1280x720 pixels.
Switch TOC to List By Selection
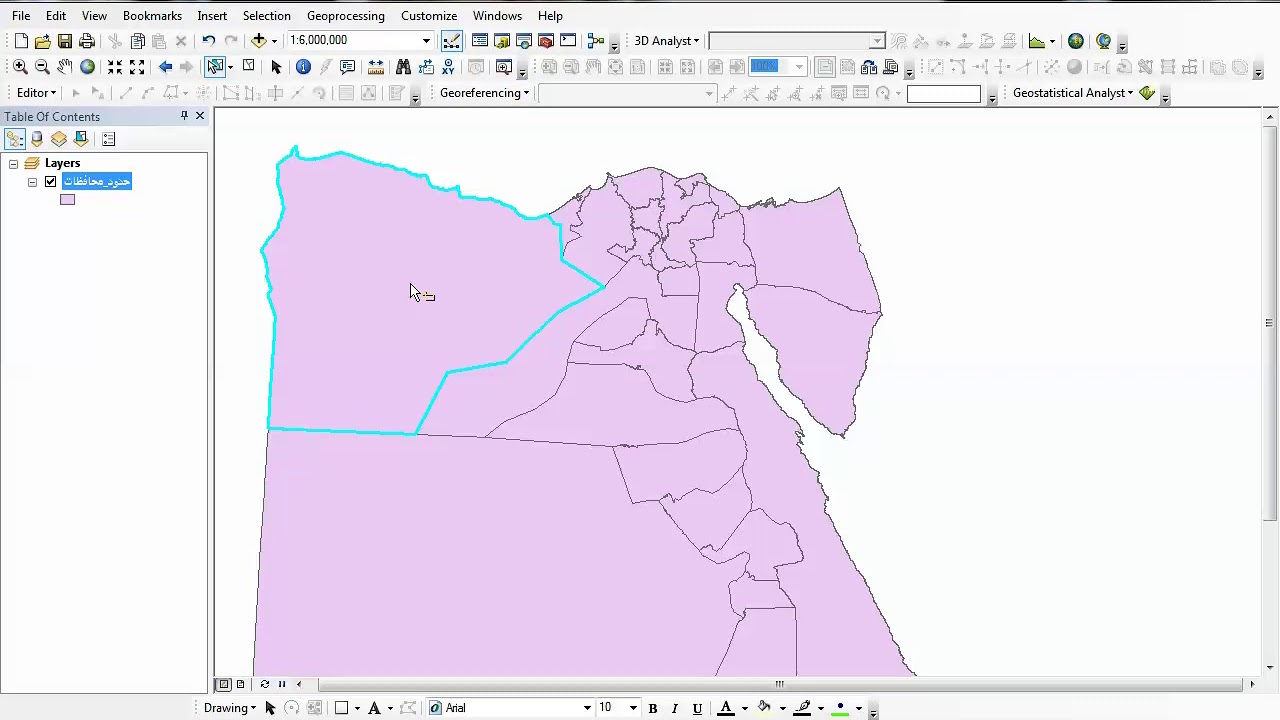pos(81,139)
